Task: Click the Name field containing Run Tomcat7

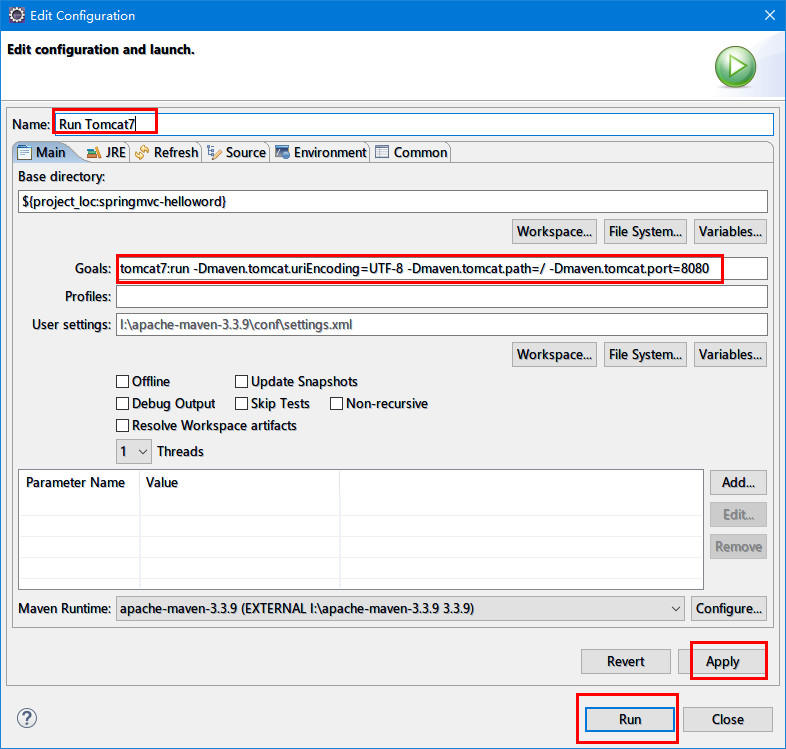Action: [x=414, y=124]
